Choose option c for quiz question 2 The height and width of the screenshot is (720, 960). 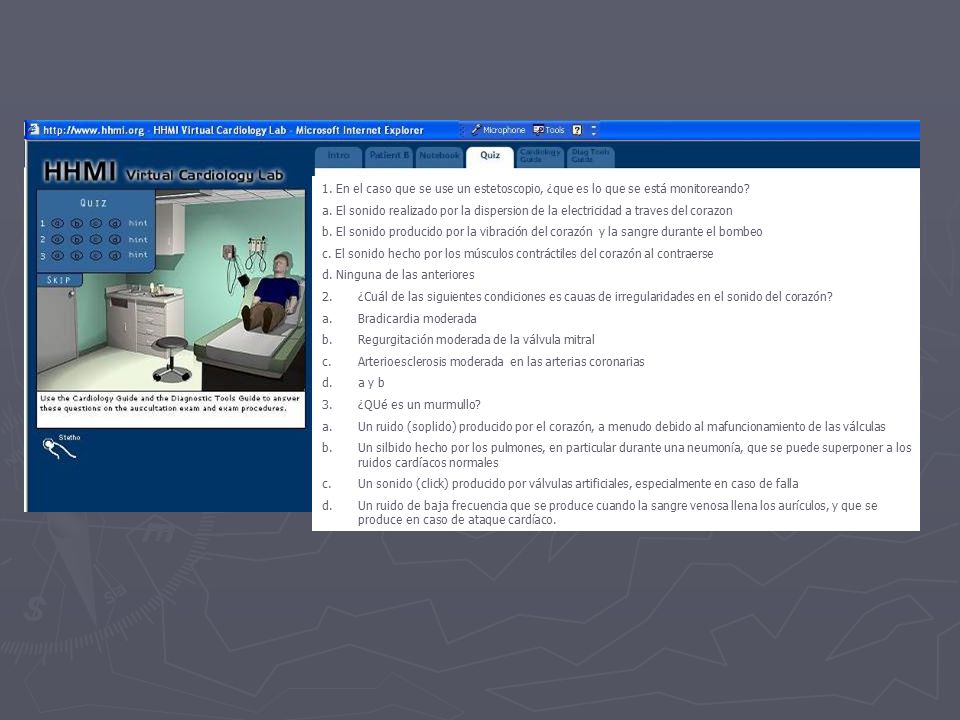[x=96, y=239]
